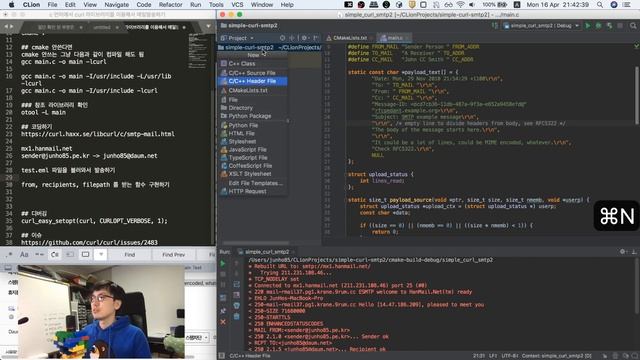Click the build hammer icon next to run configuration
The height and width of the screenshot is (360, 640).
(x=495, y=26)
